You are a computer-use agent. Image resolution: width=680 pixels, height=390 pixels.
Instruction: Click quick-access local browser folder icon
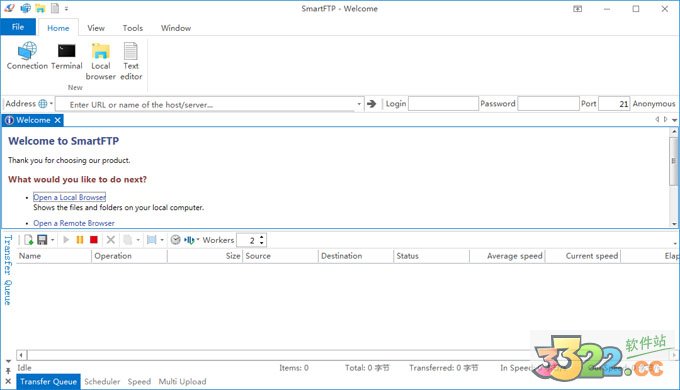pyautogui.click(x=40, y=8)
